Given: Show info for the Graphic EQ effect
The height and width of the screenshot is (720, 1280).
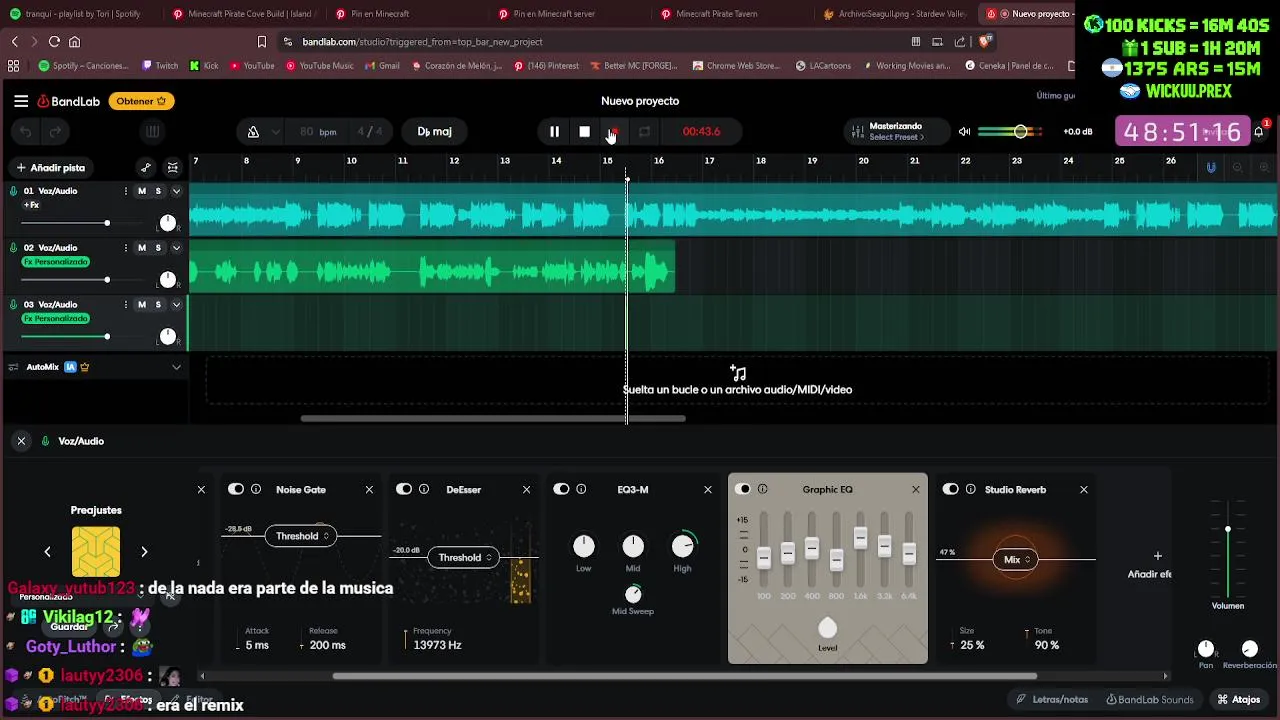Looking at the screenshot, I should click(x=763, y=489).
